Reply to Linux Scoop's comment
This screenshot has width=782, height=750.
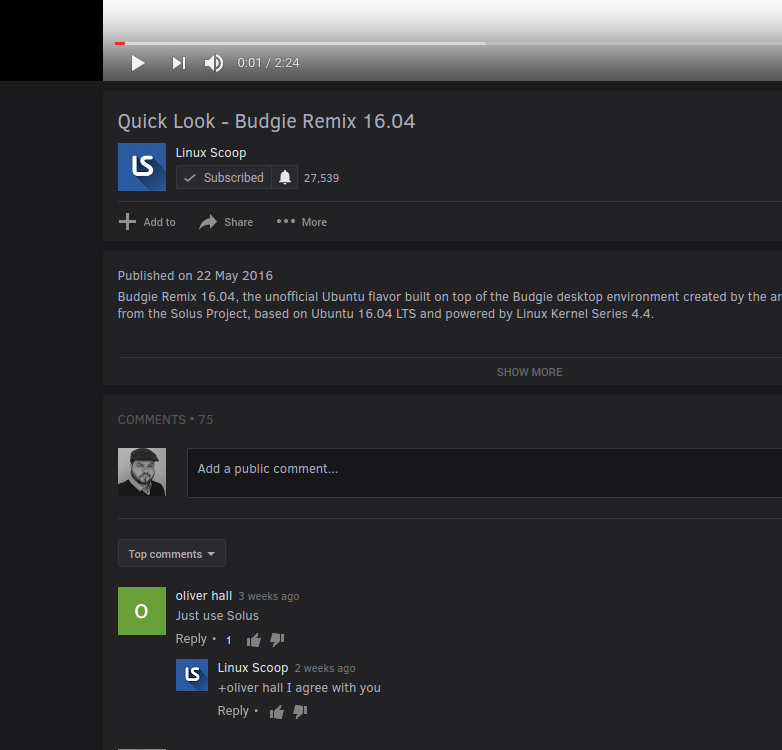[233, 711]
